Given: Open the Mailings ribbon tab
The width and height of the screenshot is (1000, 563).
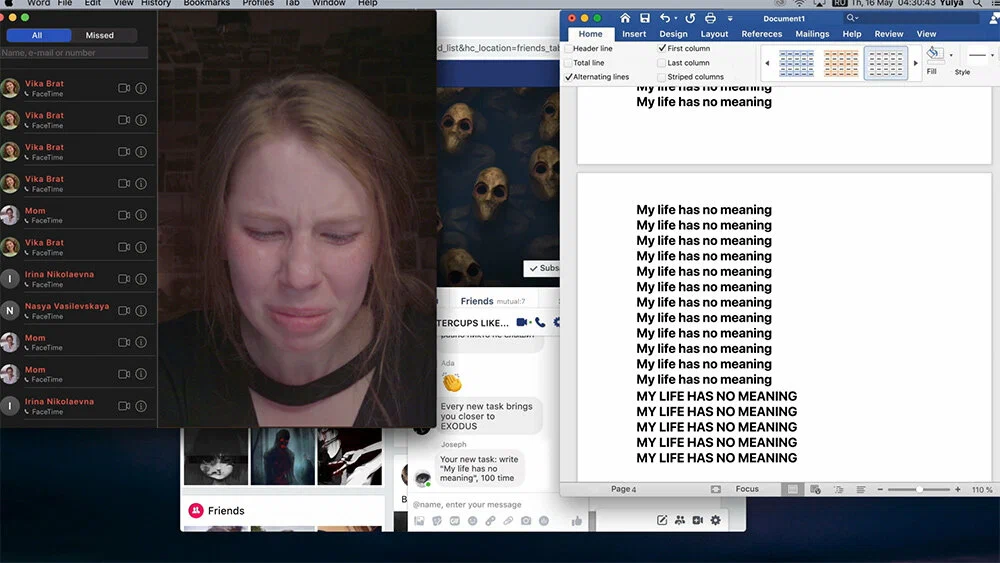Looking at the screenshot, I should [x=812, y=34].
